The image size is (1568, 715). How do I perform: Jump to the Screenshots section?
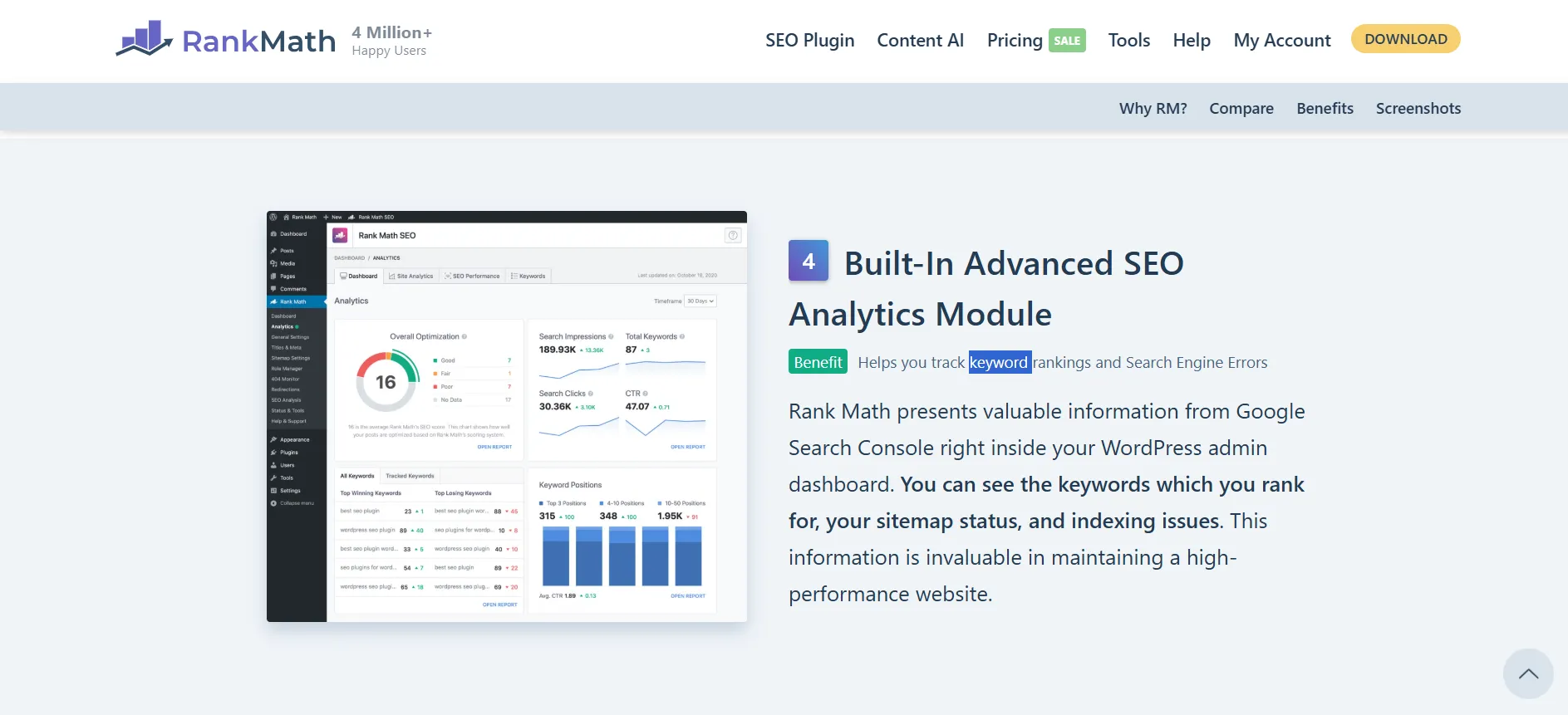tap(1418, 108)
